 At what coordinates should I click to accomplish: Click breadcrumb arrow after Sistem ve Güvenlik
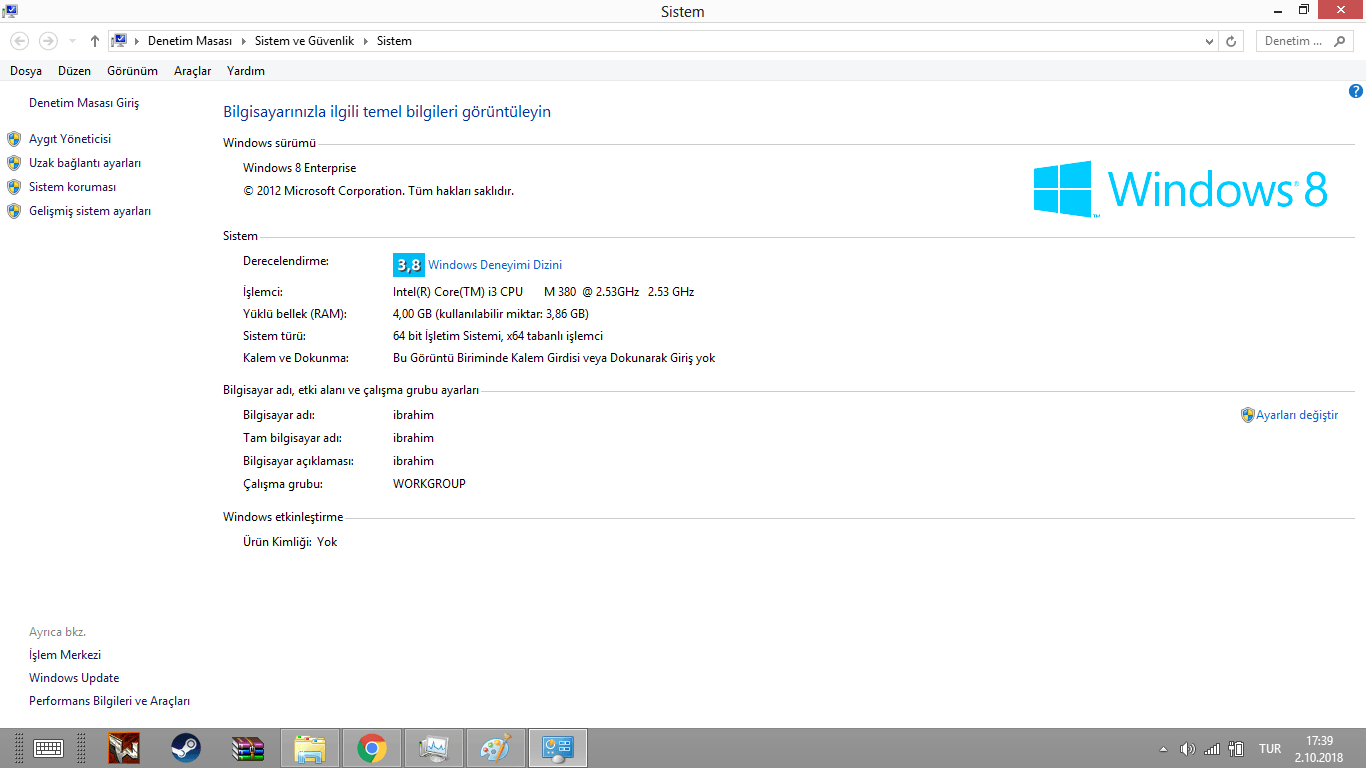tap(365, 41)
